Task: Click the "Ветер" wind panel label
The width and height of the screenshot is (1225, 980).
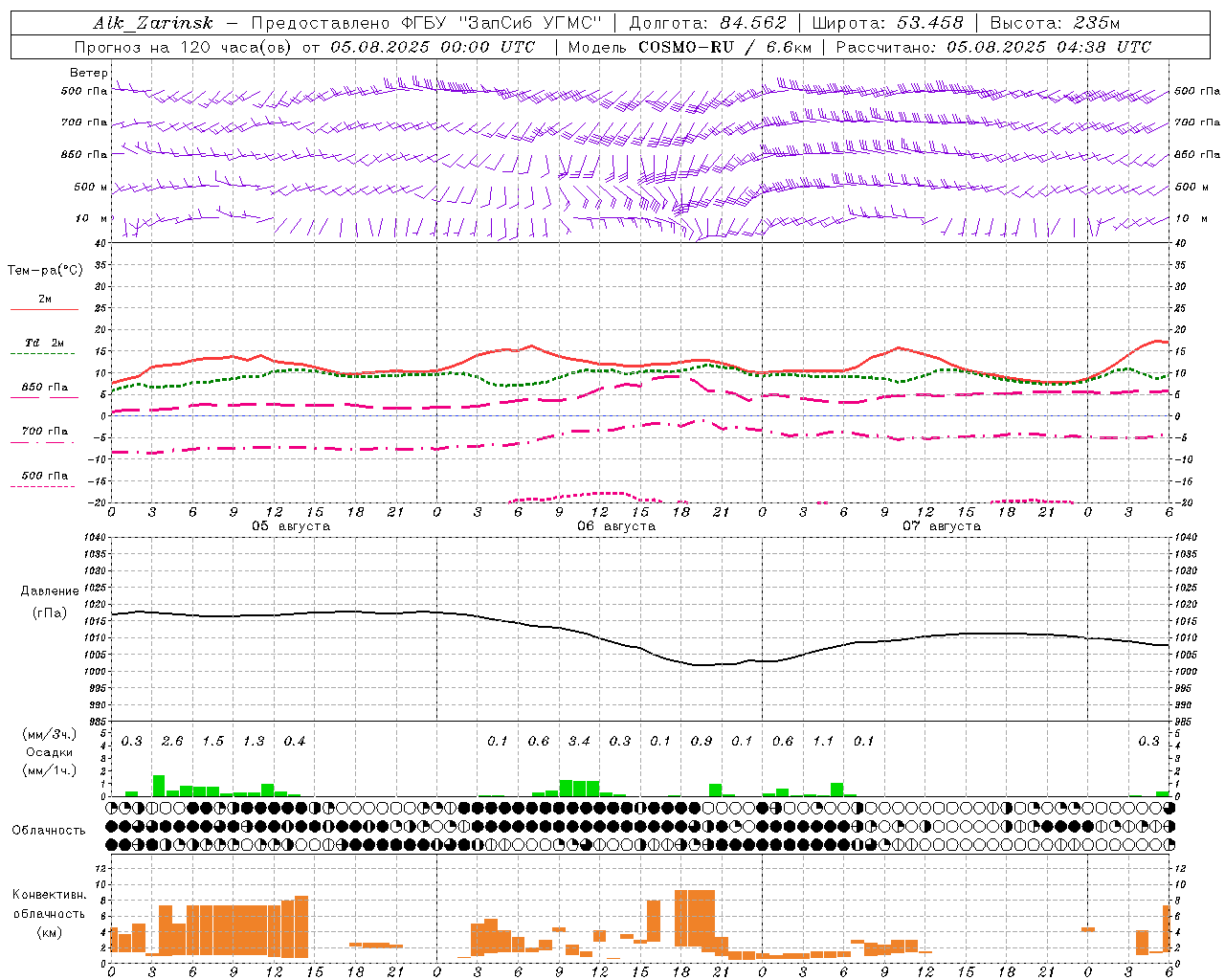Action: click(89, 73)
